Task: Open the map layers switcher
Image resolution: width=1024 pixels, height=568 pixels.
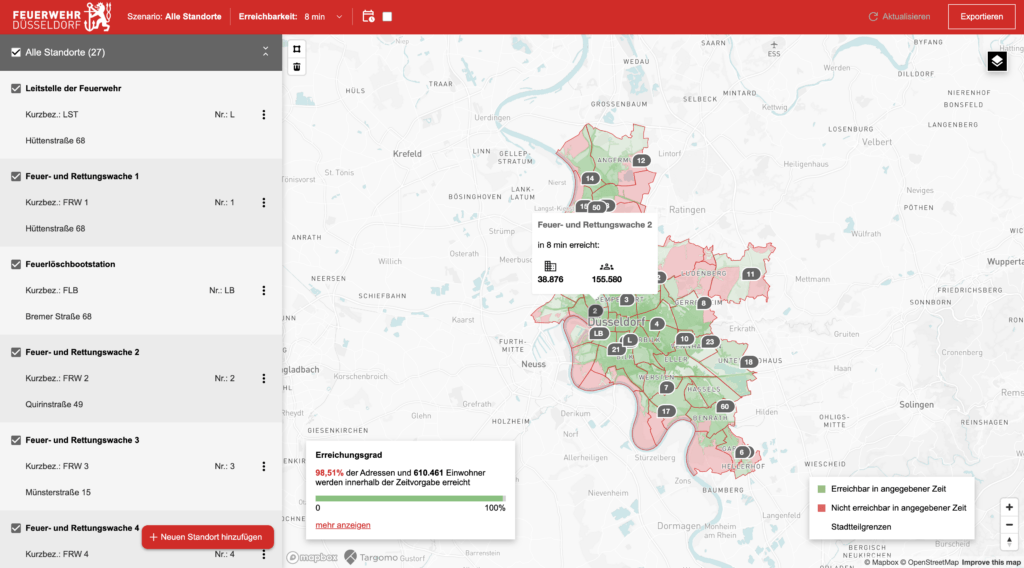Action: point(997,61)
